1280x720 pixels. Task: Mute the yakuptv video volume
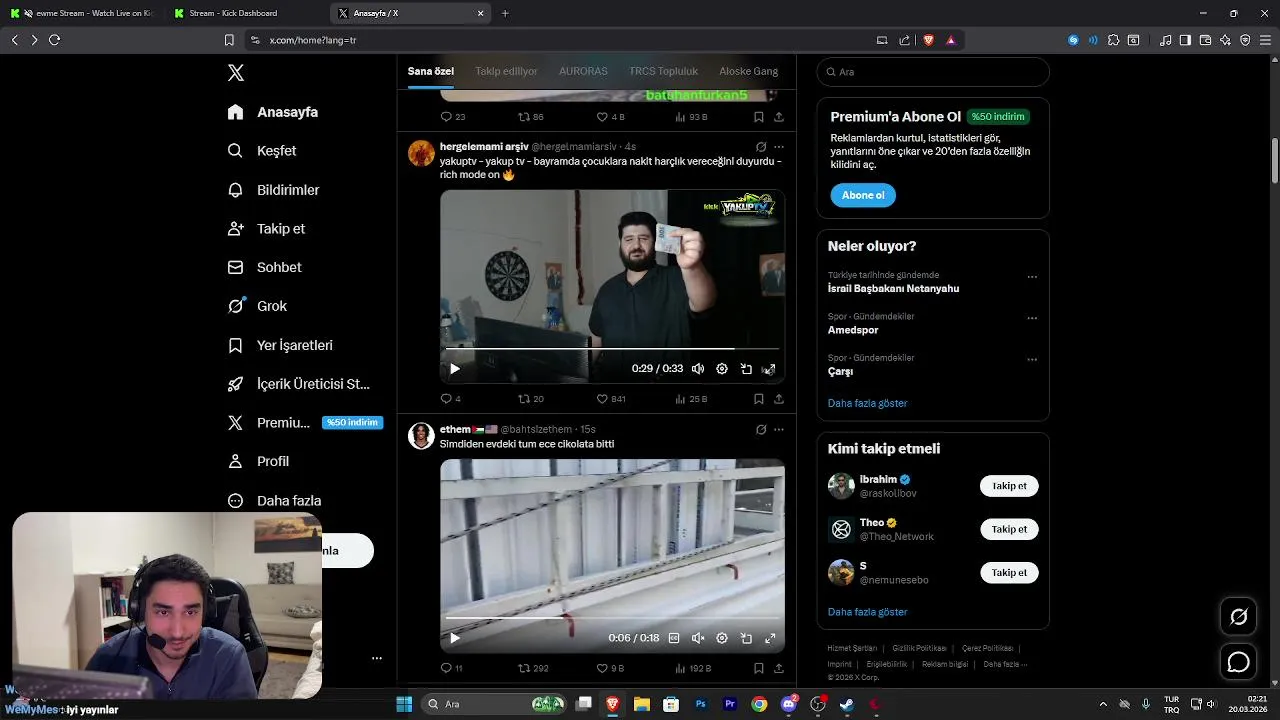tap(698, 369)
